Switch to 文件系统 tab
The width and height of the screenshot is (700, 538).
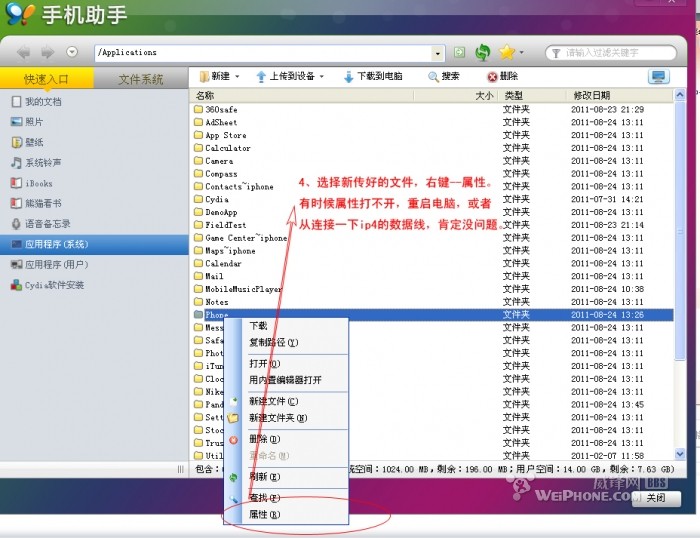point(141,79)
